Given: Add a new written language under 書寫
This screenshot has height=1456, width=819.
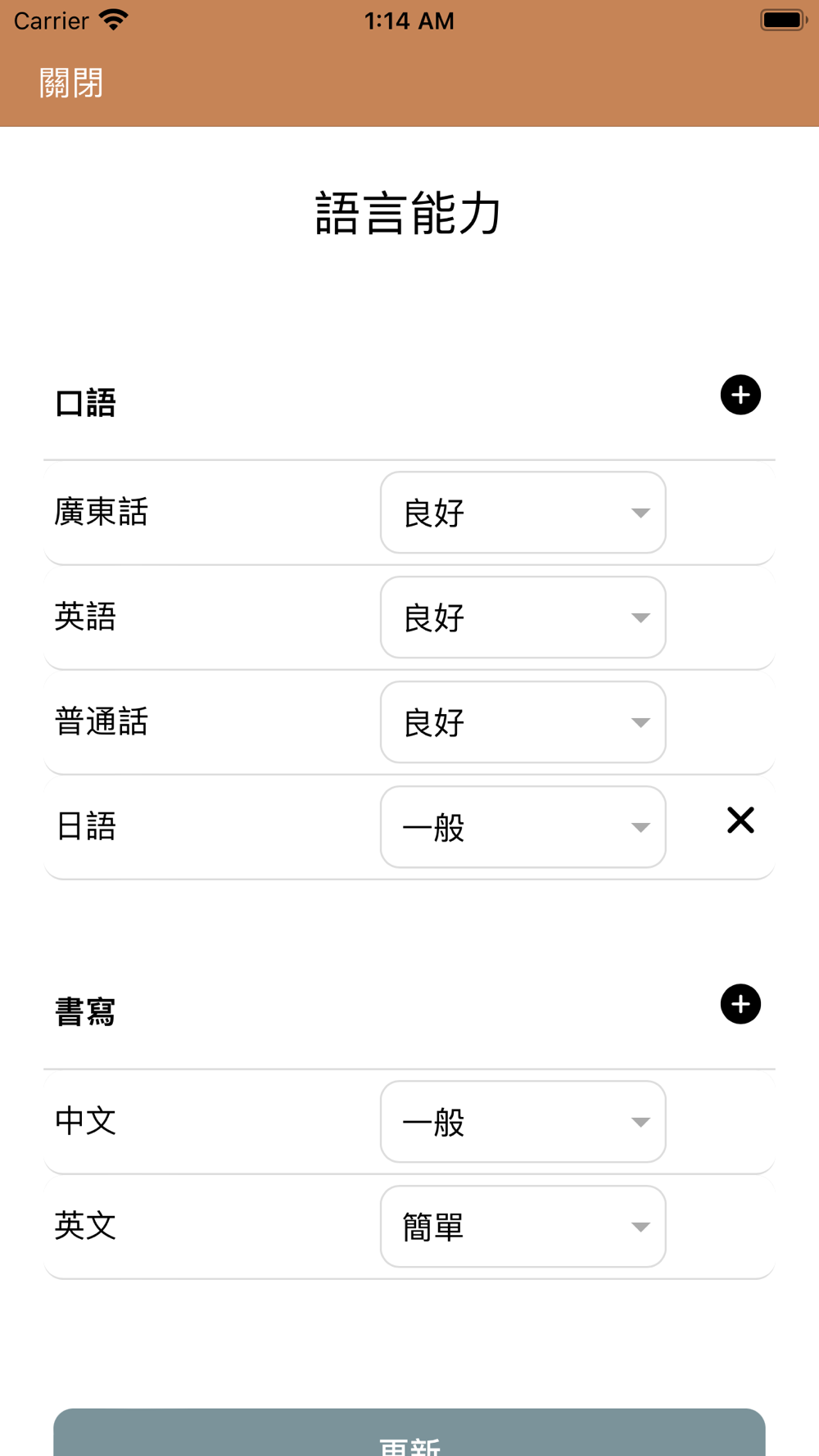Looking at the screenshot, I should pyautogui.click(x=740, y=1004).
